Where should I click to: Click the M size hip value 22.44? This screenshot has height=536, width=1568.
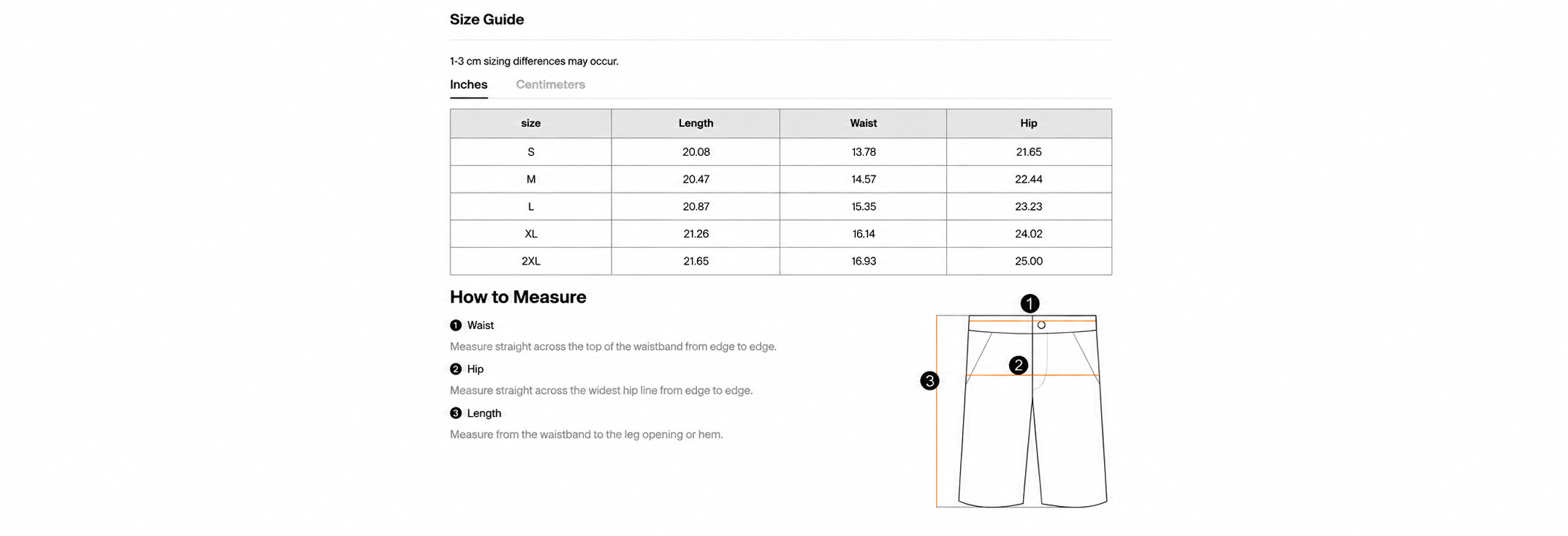[1029, 179]
